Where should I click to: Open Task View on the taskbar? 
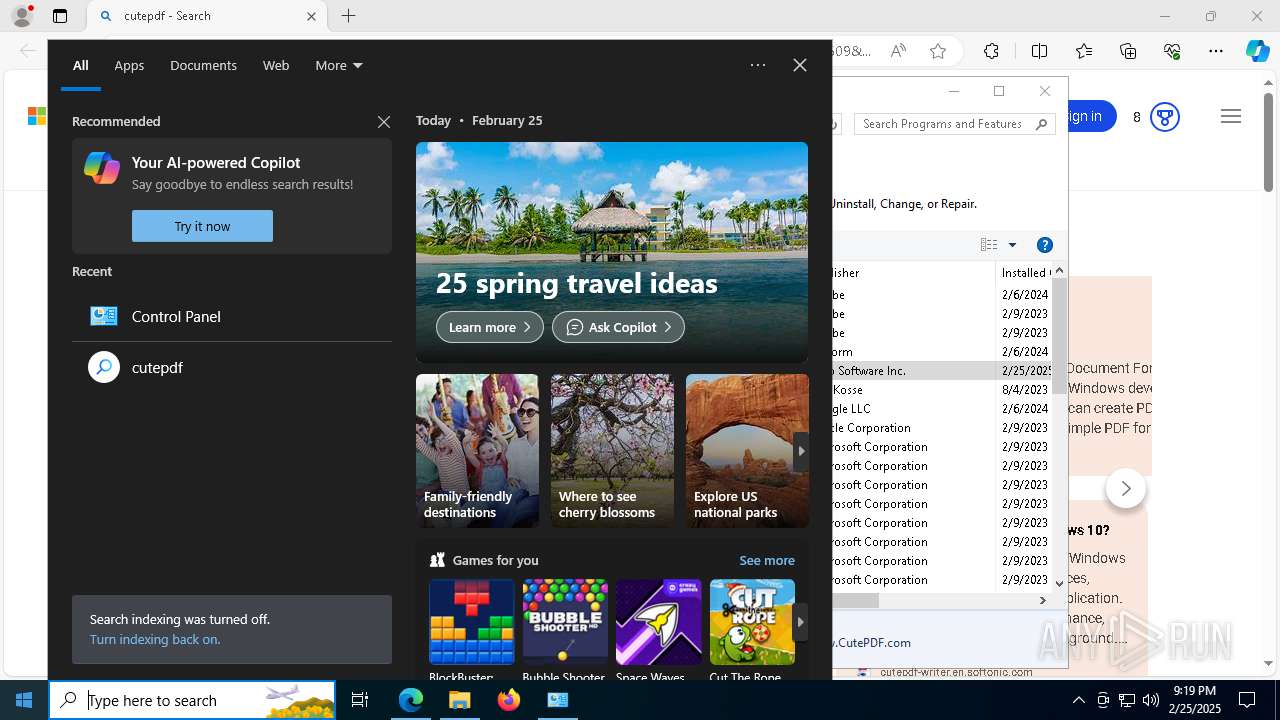360,700
